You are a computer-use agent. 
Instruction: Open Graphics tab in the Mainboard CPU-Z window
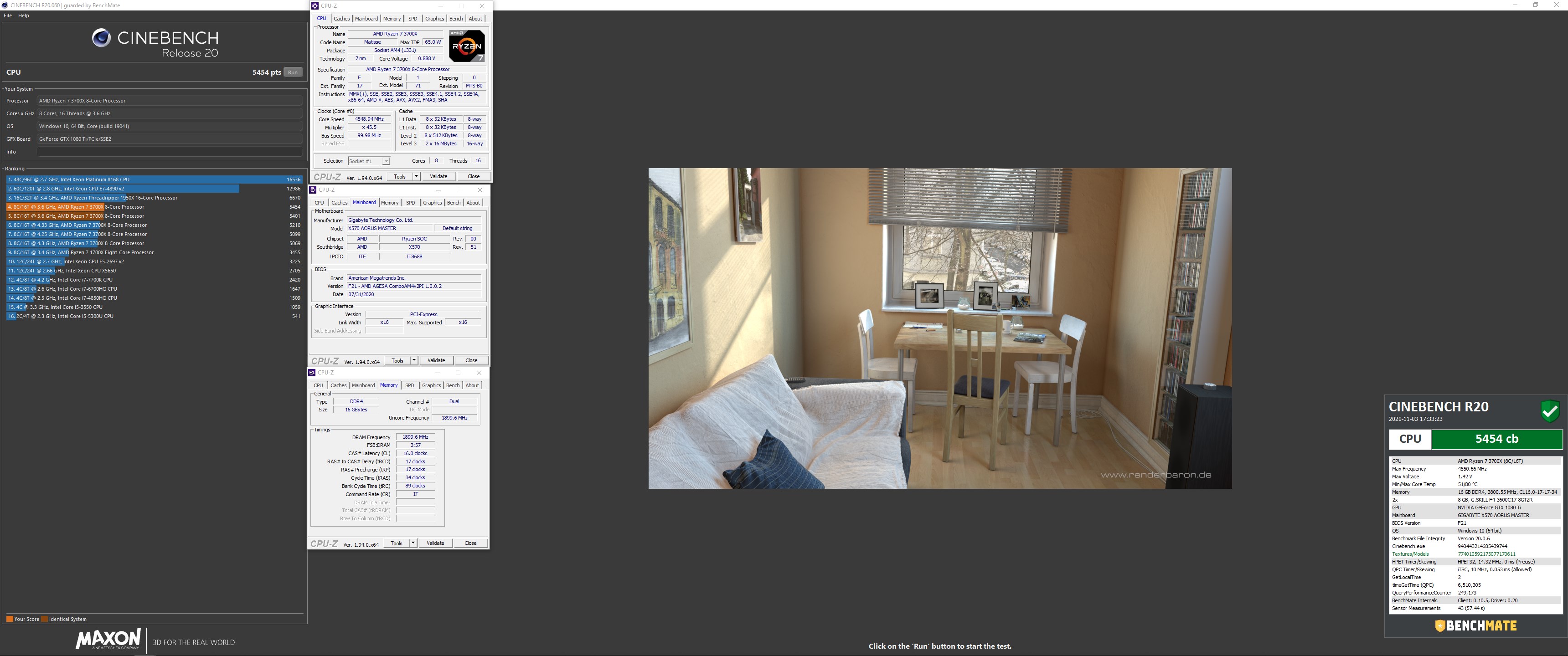click(x=432, y=203)
